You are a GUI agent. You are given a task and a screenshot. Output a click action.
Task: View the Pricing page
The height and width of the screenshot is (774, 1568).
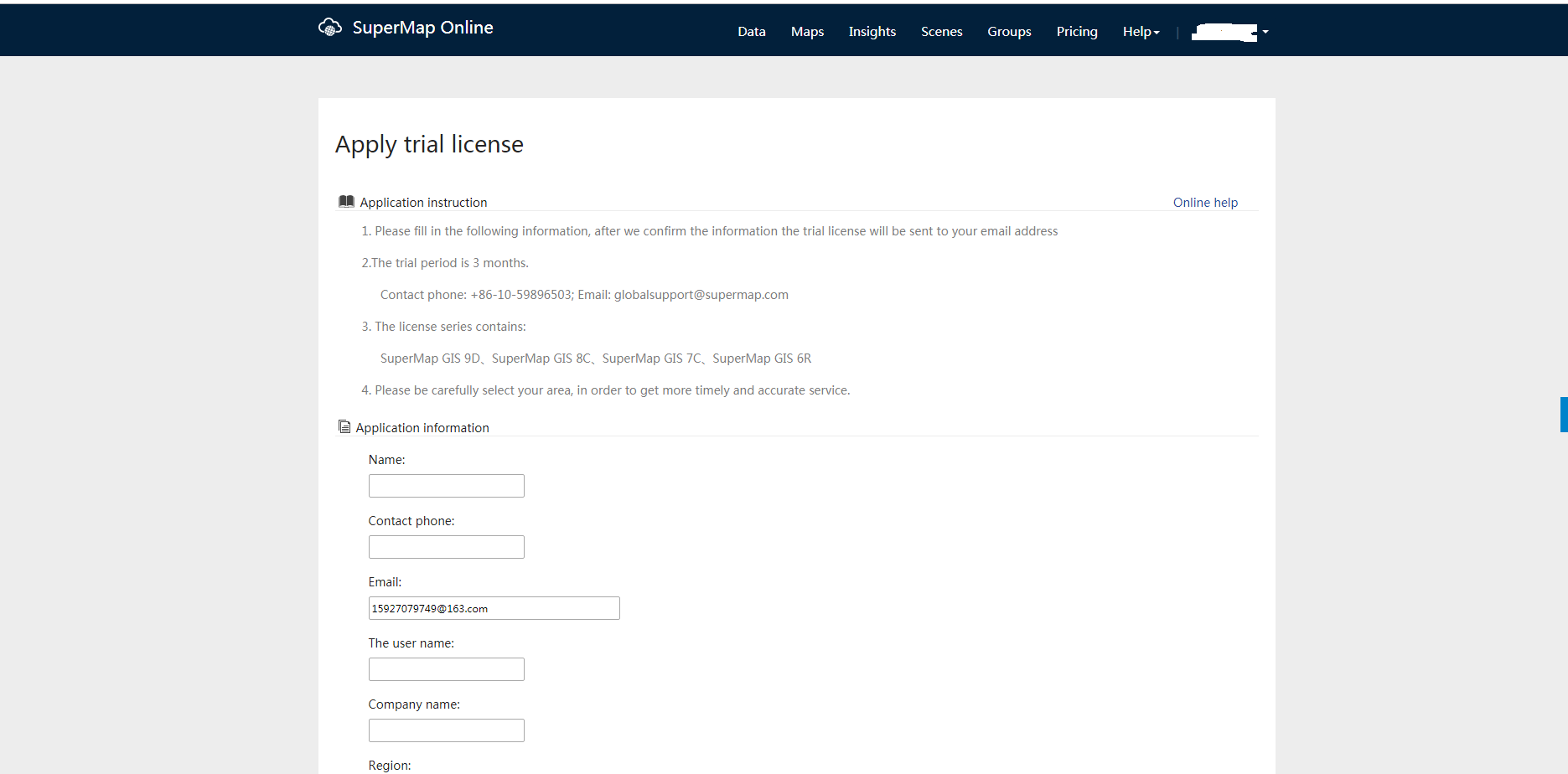point(1077,32)
